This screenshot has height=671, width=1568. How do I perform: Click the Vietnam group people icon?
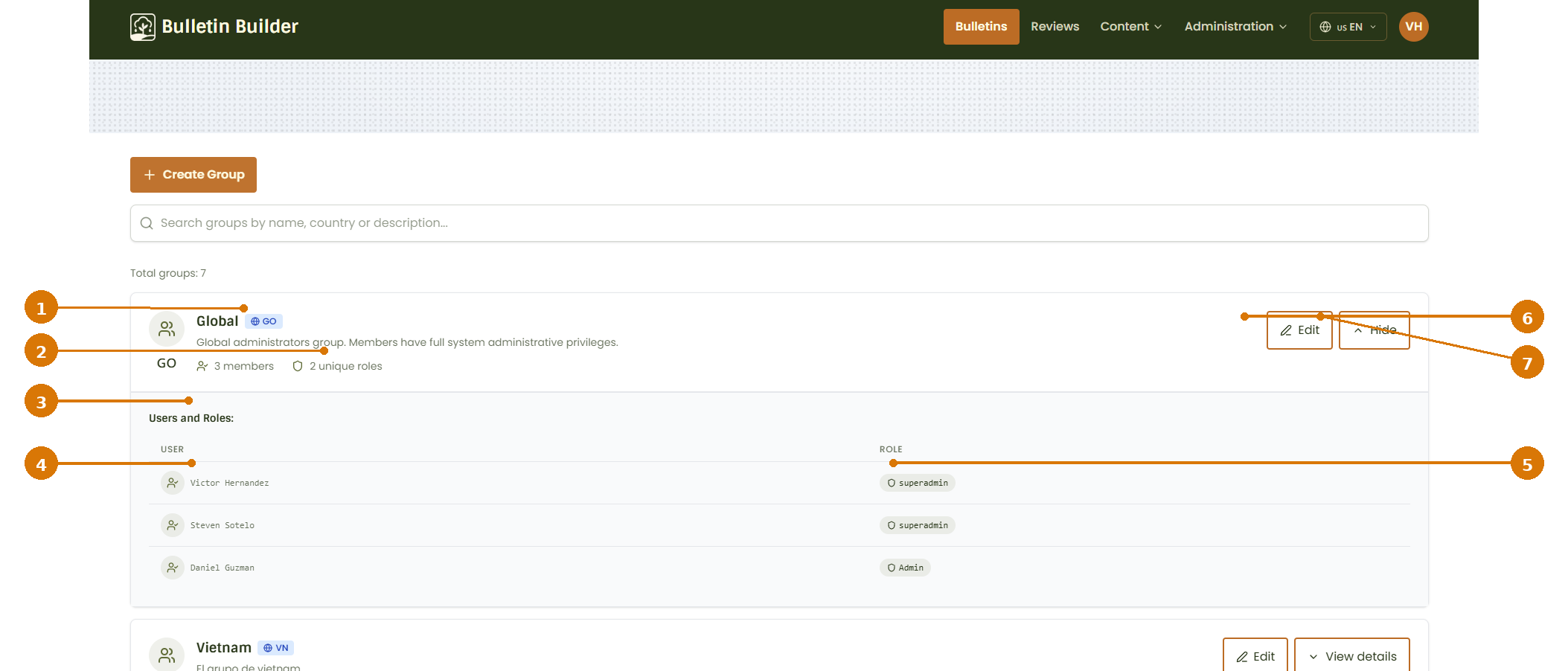[167, 655]
